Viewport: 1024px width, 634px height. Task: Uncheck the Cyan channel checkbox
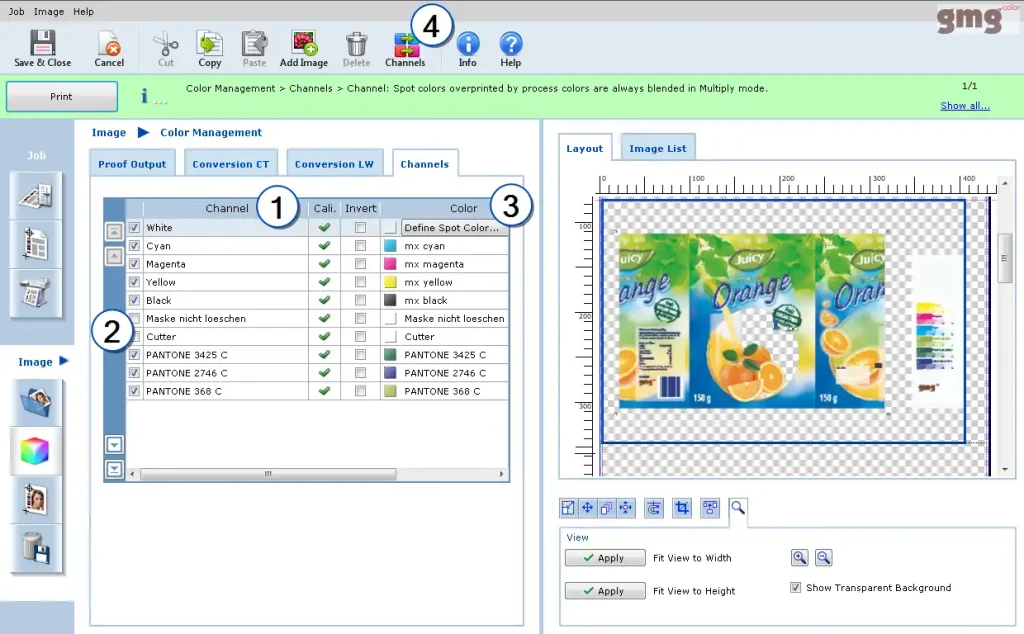pyautogui.click(x=135, y=246)
